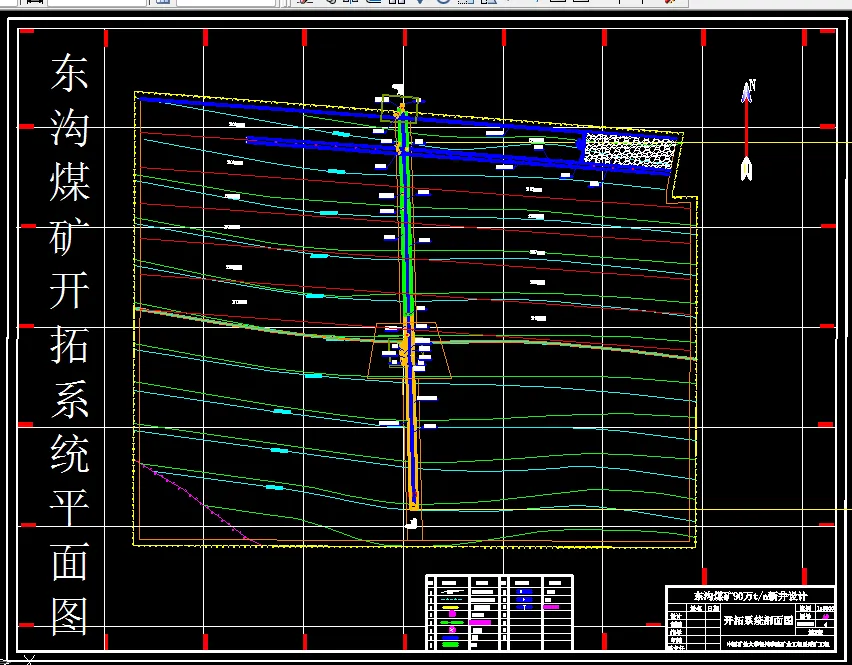Select the pebble-hatched area at upper right
The height and width of the screenshot is (665, 852).
pyautogui.click(x=629, y=149)
